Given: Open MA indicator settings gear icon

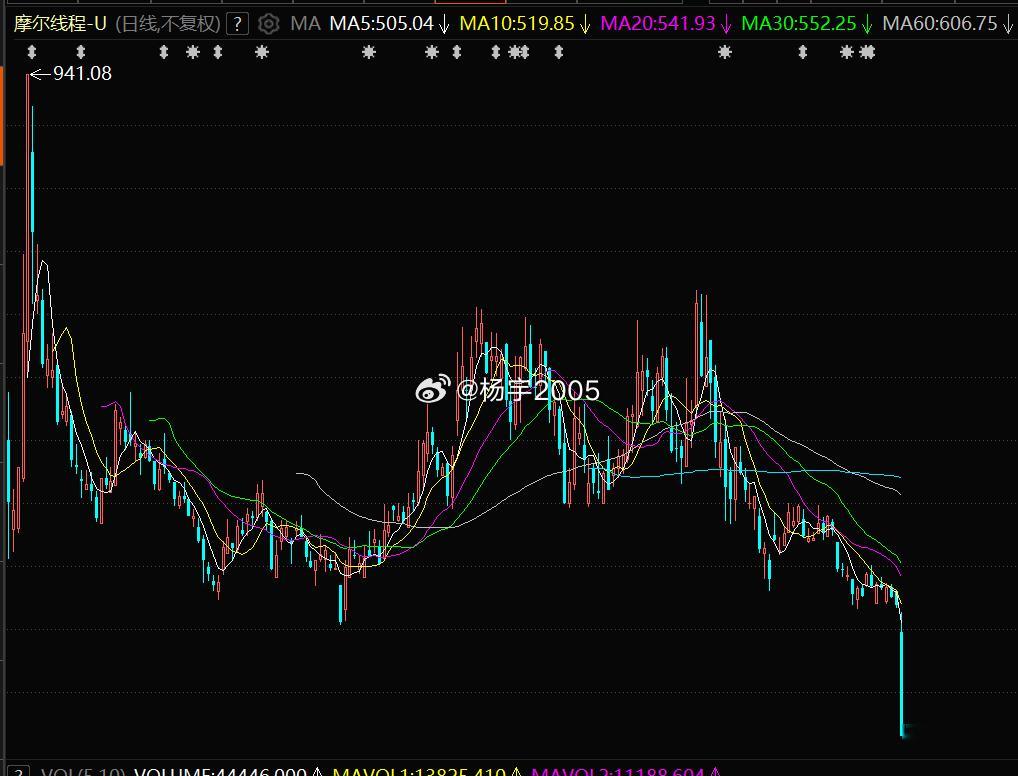Looking at the screenshot, I should pyautogui.click(x=268, y=25).
